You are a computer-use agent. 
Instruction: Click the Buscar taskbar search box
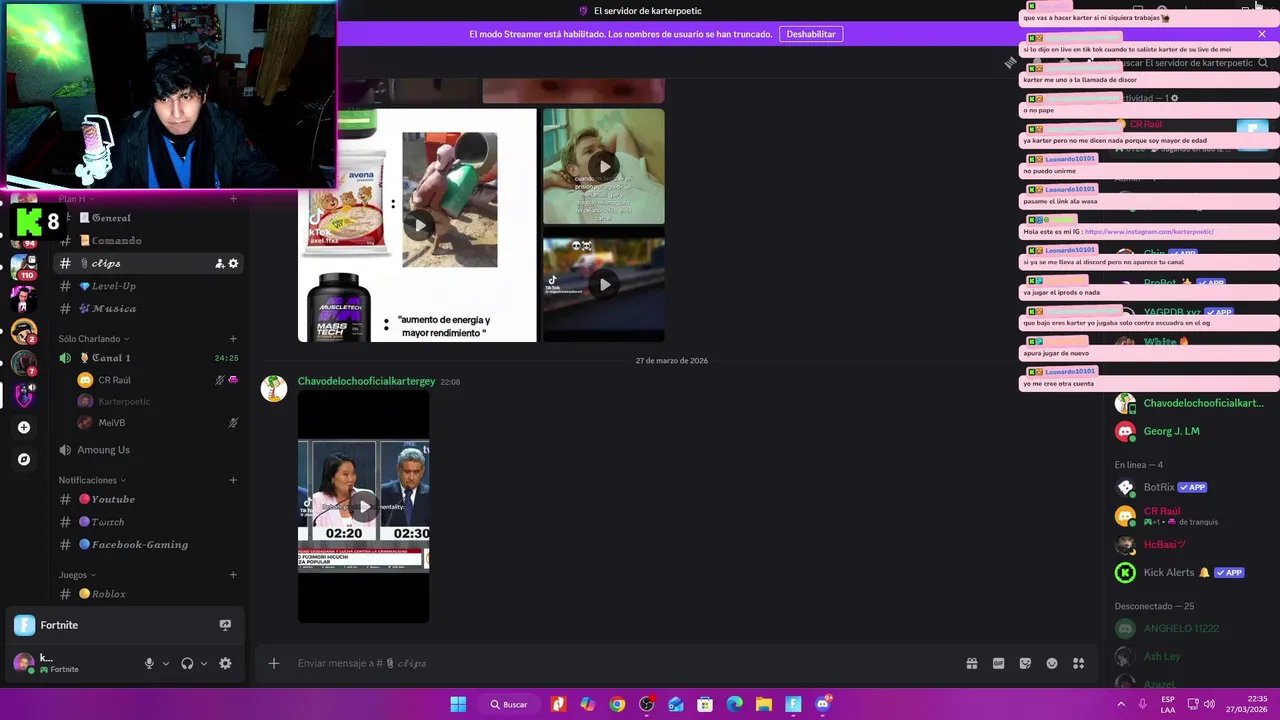pyautogui.click(x=509, y=704)
